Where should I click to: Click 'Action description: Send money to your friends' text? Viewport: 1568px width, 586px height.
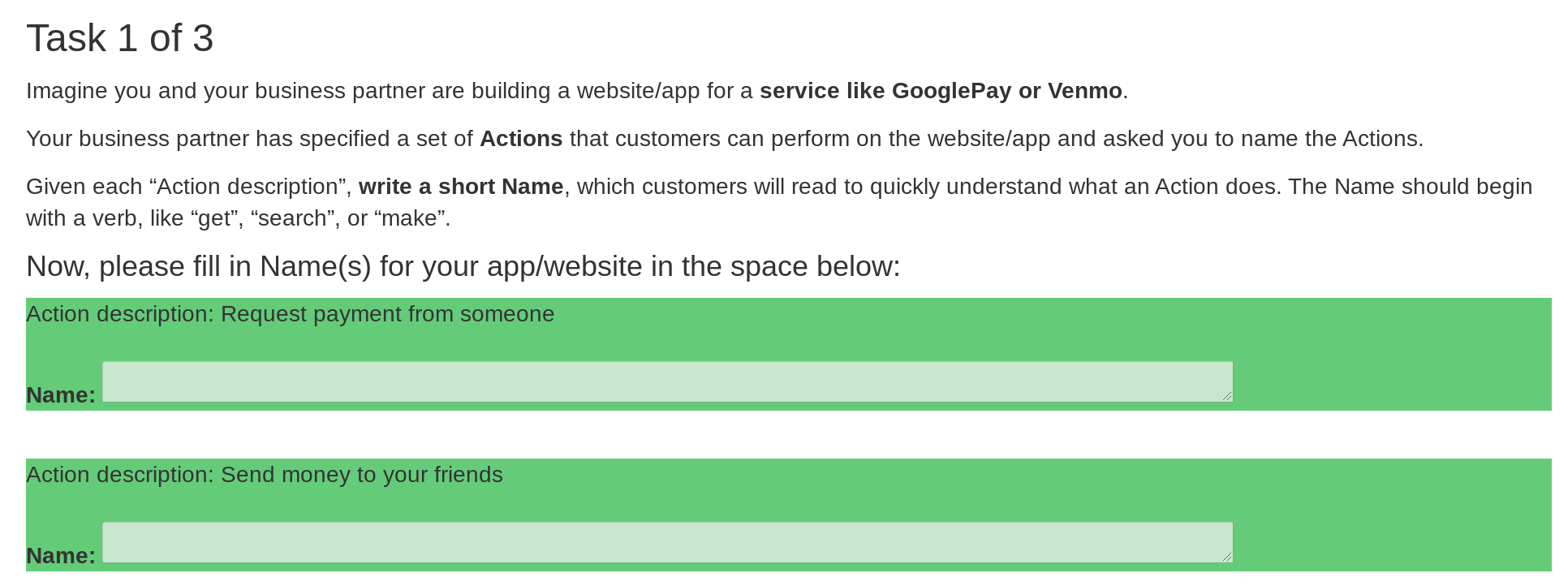[x=265, y=475]
